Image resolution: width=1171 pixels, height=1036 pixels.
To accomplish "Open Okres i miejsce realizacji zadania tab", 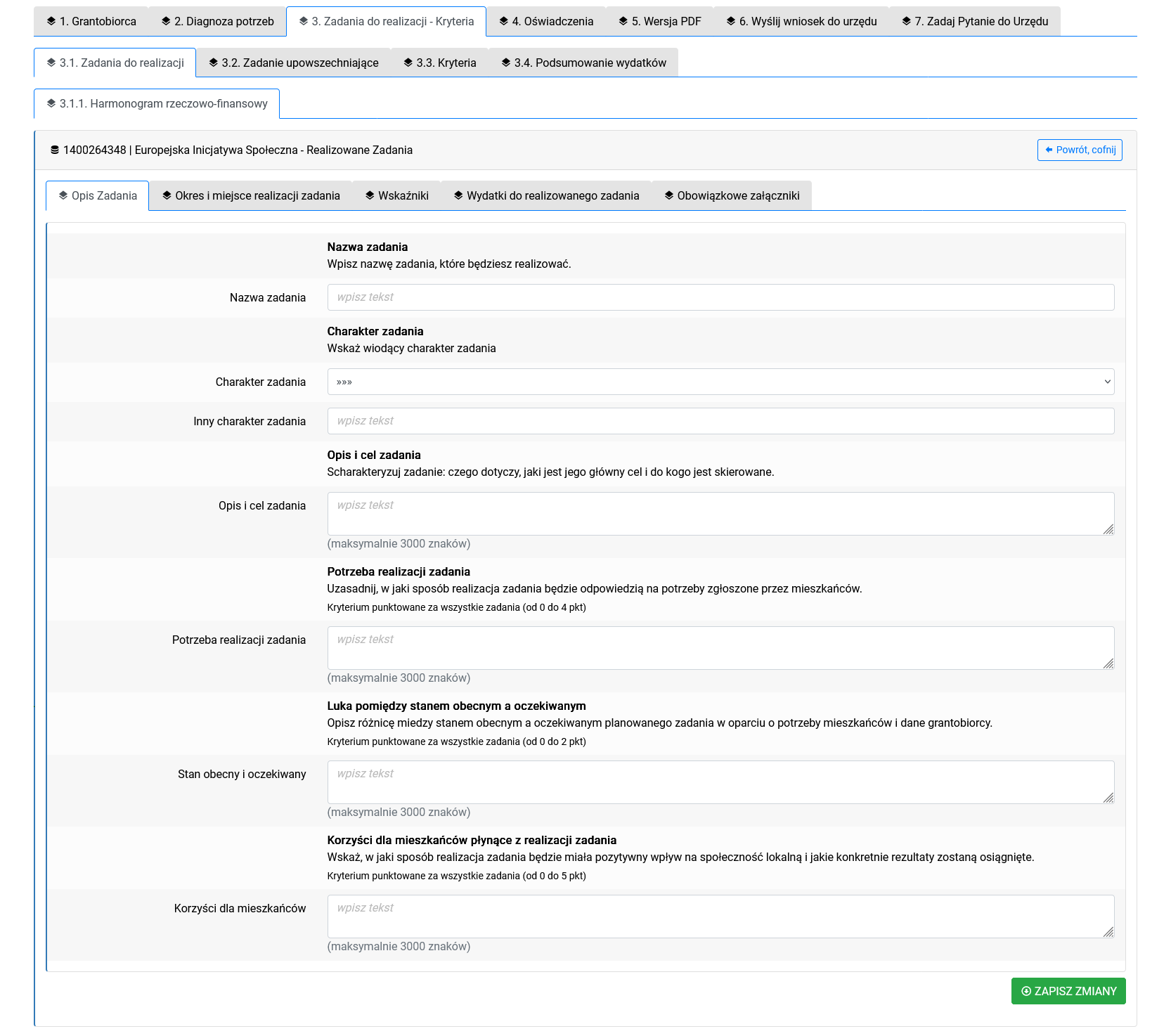I will pyautogui.click(x=251, y=195).
